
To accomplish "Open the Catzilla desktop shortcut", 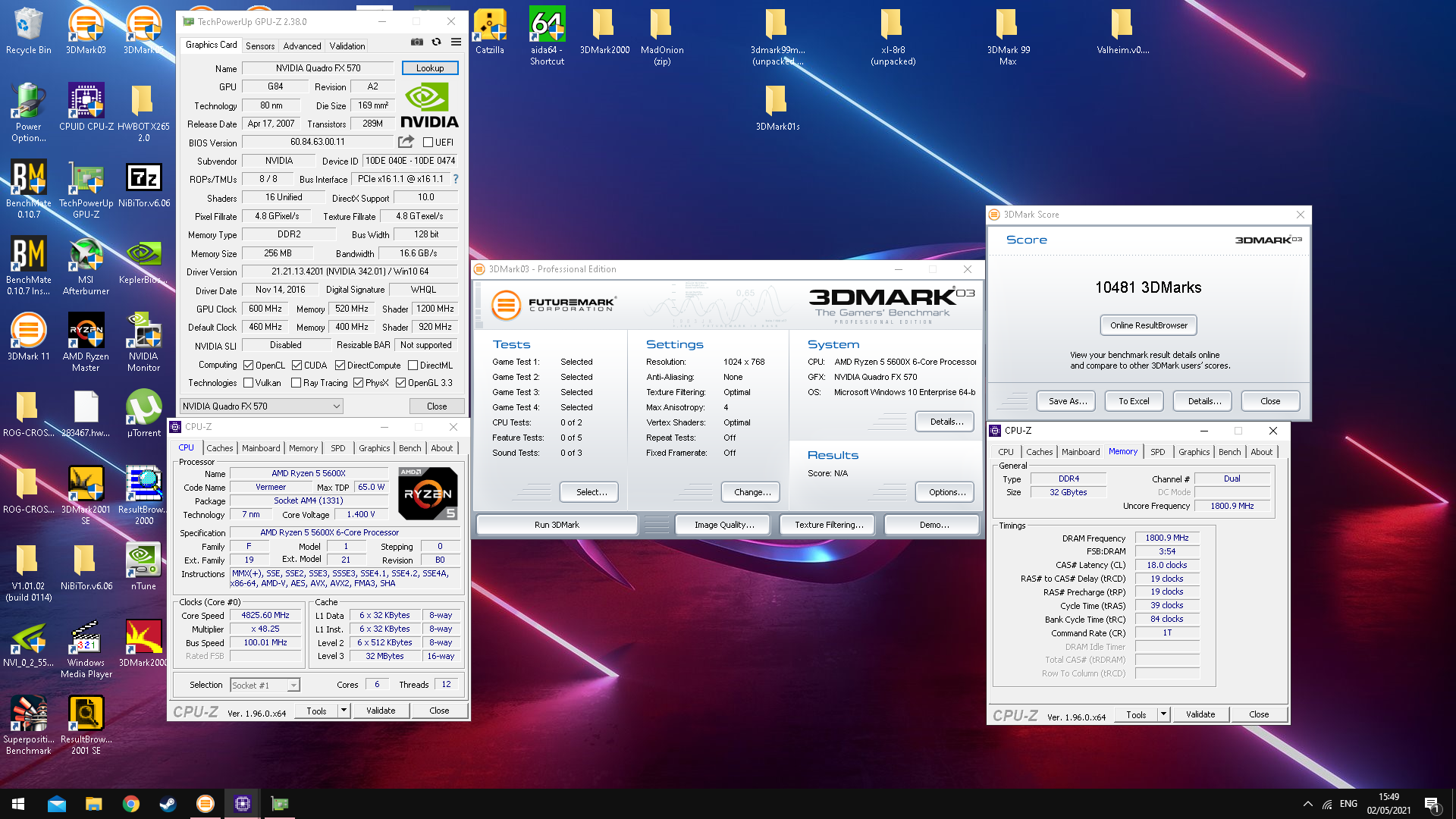I will [490, 30].
